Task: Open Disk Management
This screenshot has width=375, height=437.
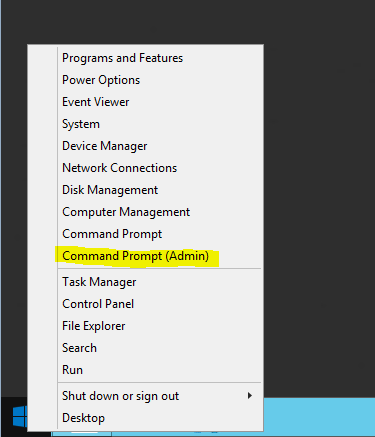Action: click(x=110, y=190)
